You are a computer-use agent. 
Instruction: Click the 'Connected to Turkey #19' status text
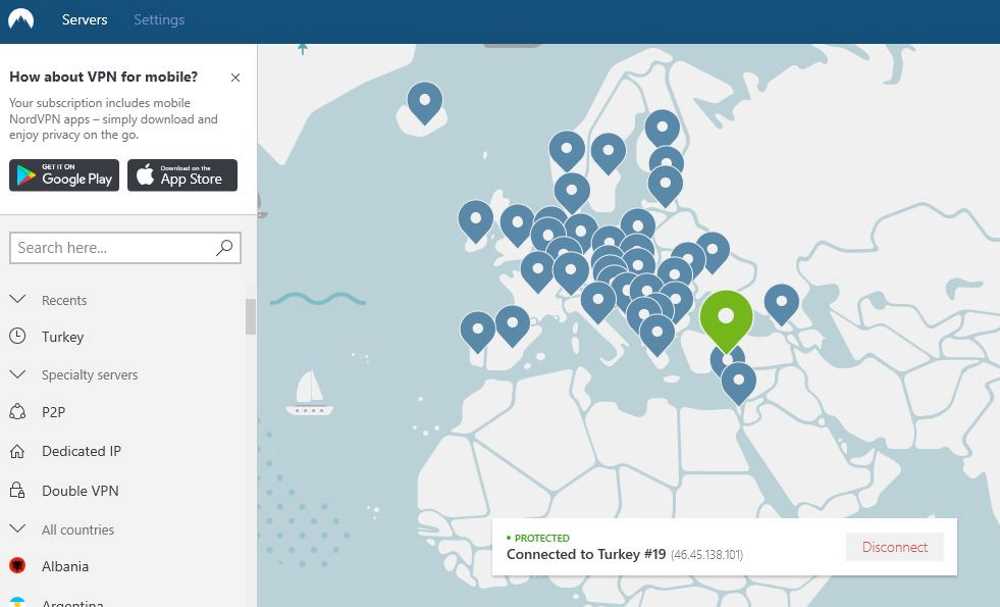[x=586, y=554]
